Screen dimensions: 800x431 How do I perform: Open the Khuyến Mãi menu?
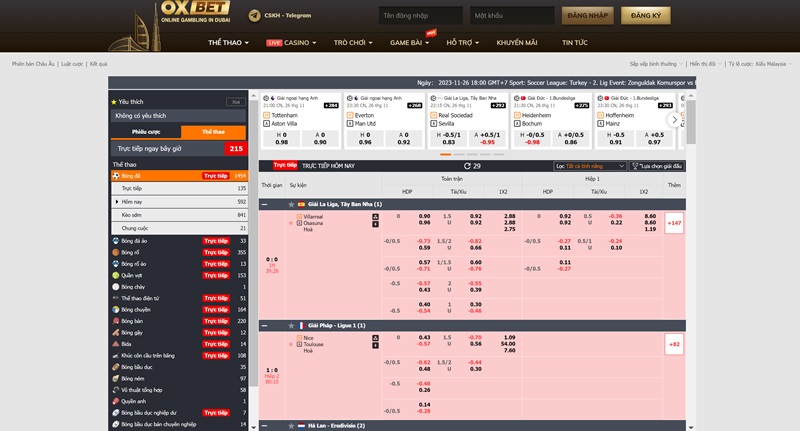tap(517, 43)
